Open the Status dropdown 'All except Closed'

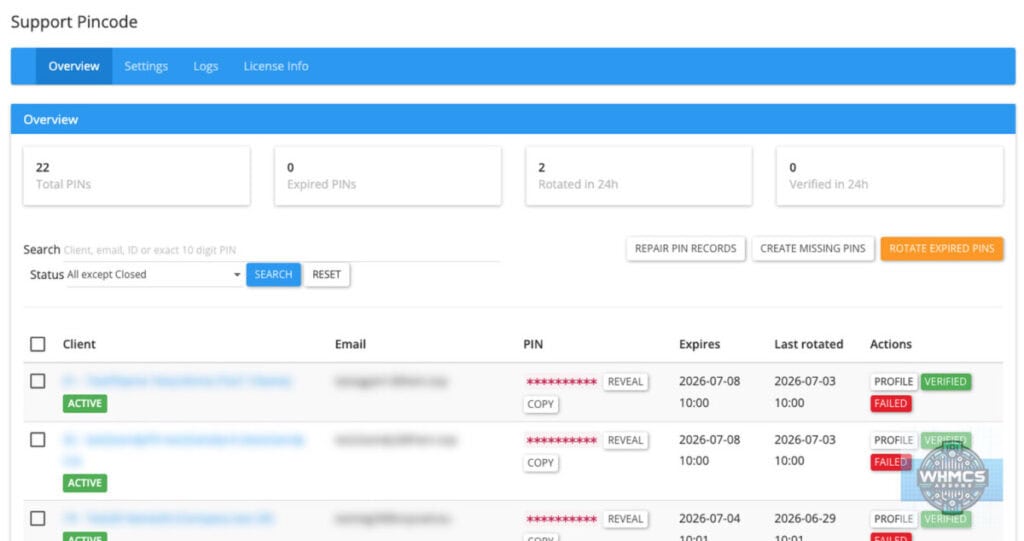pyautogui.click(x=154, y=274)
